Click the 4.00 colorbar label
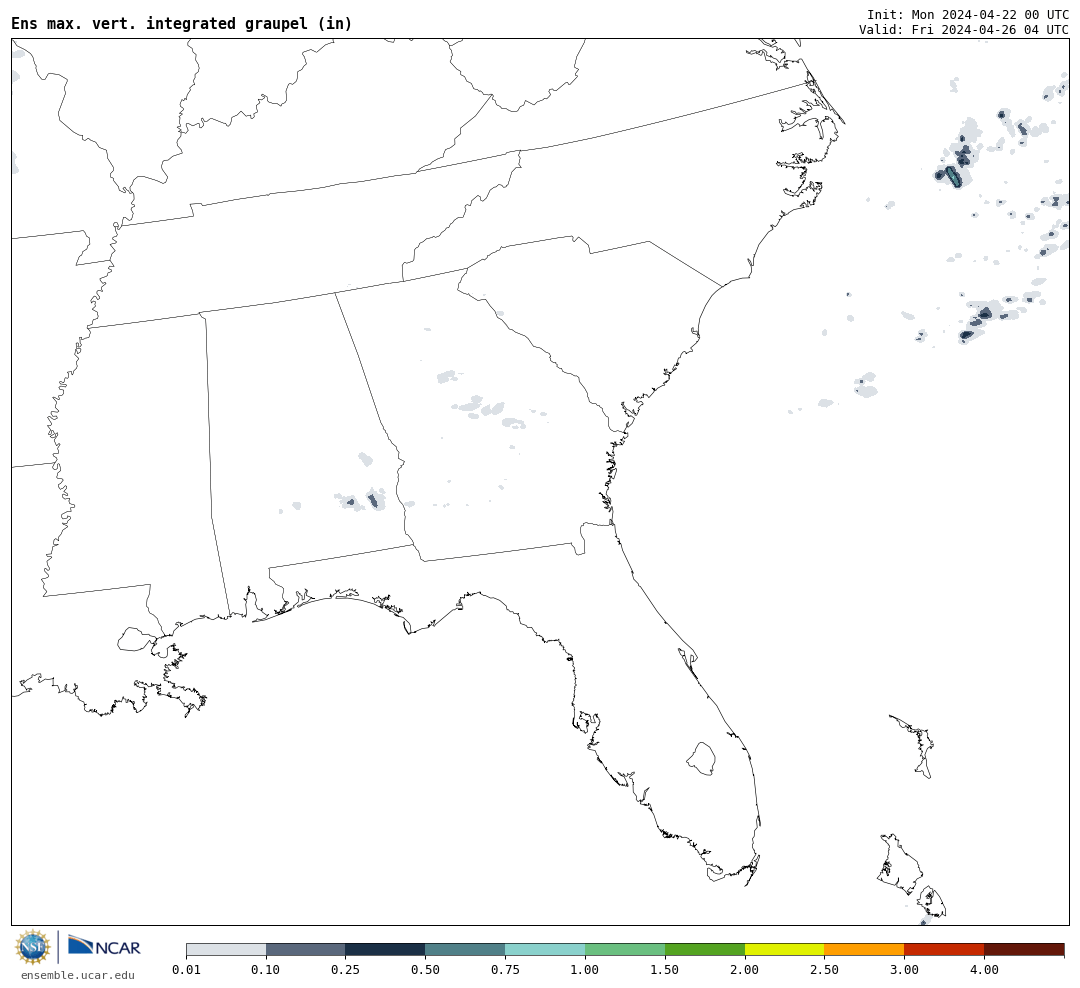The width and height of the screenshot is (1080, 988). click(x=984, y=970)
